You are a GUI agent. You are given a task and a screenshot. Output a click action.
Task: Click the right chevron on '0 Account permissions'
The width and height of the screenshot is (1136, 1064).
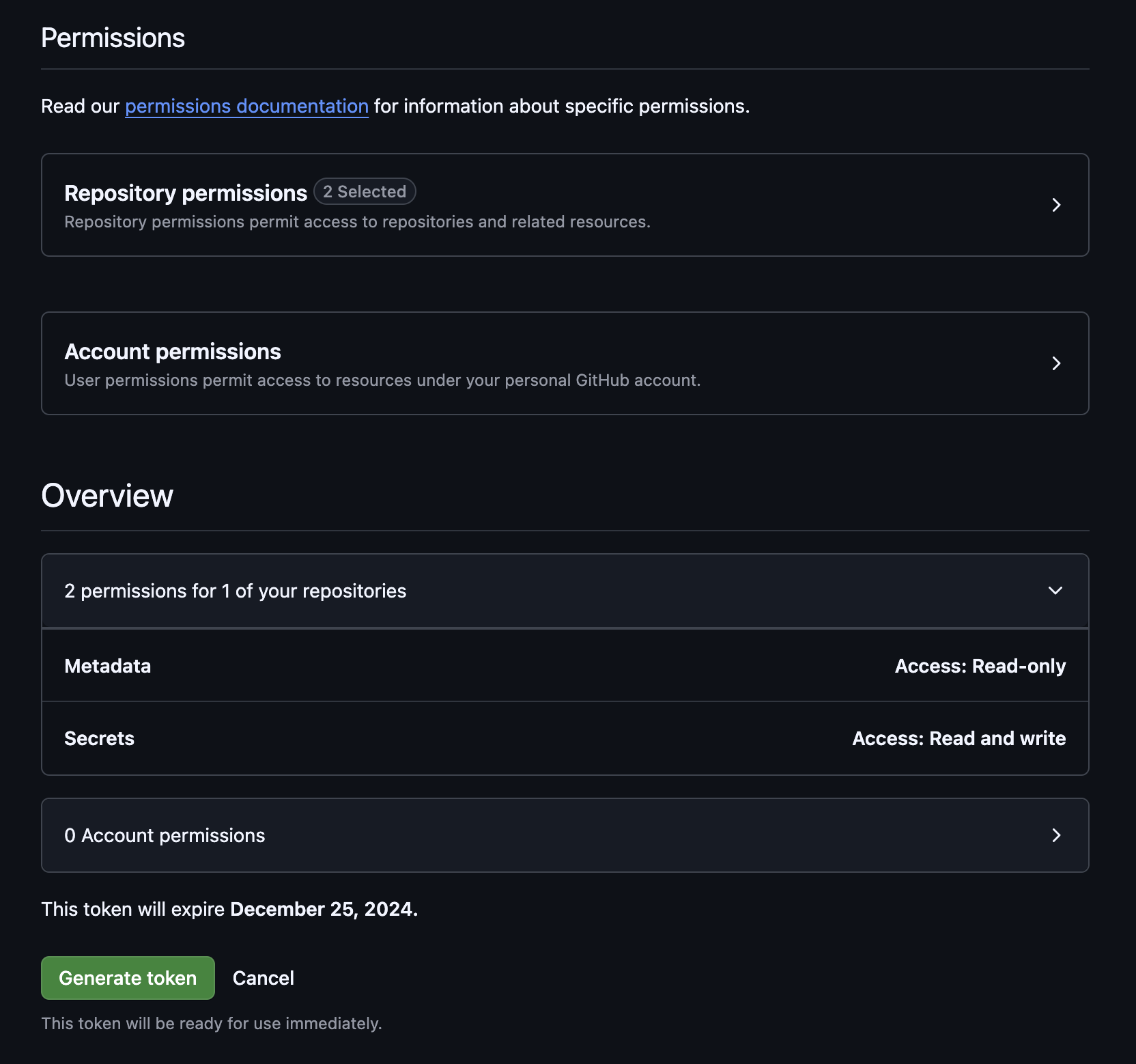(1055, 835)
